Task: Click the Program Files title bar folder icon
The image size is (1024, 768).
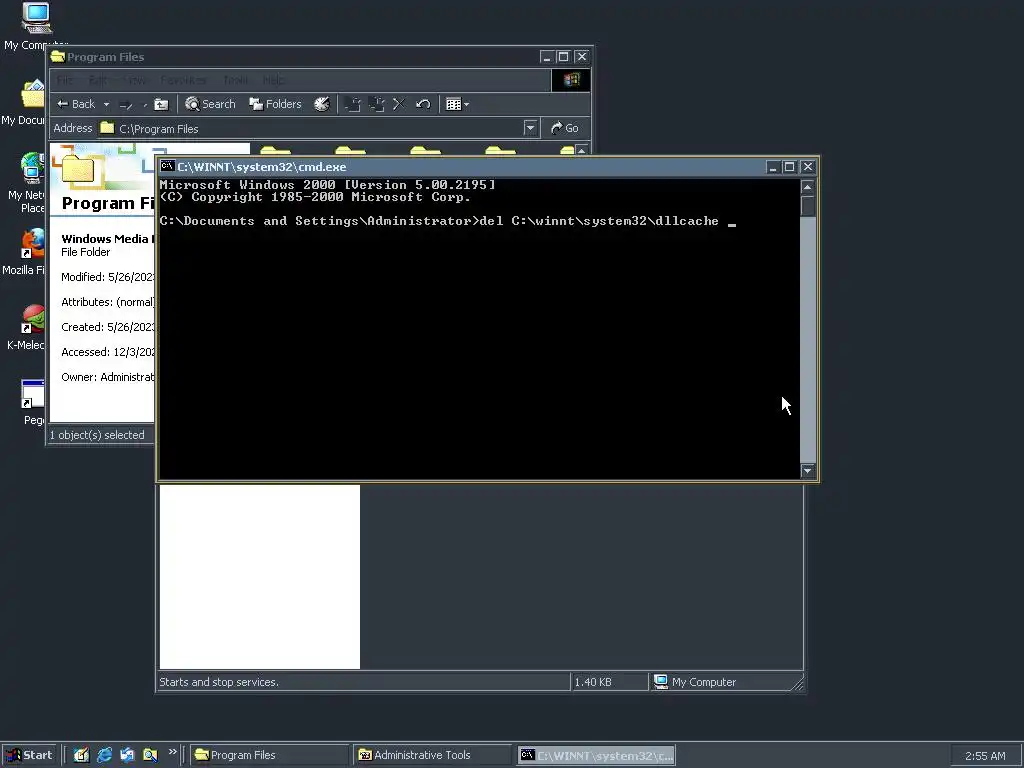Action: (57, 56)
